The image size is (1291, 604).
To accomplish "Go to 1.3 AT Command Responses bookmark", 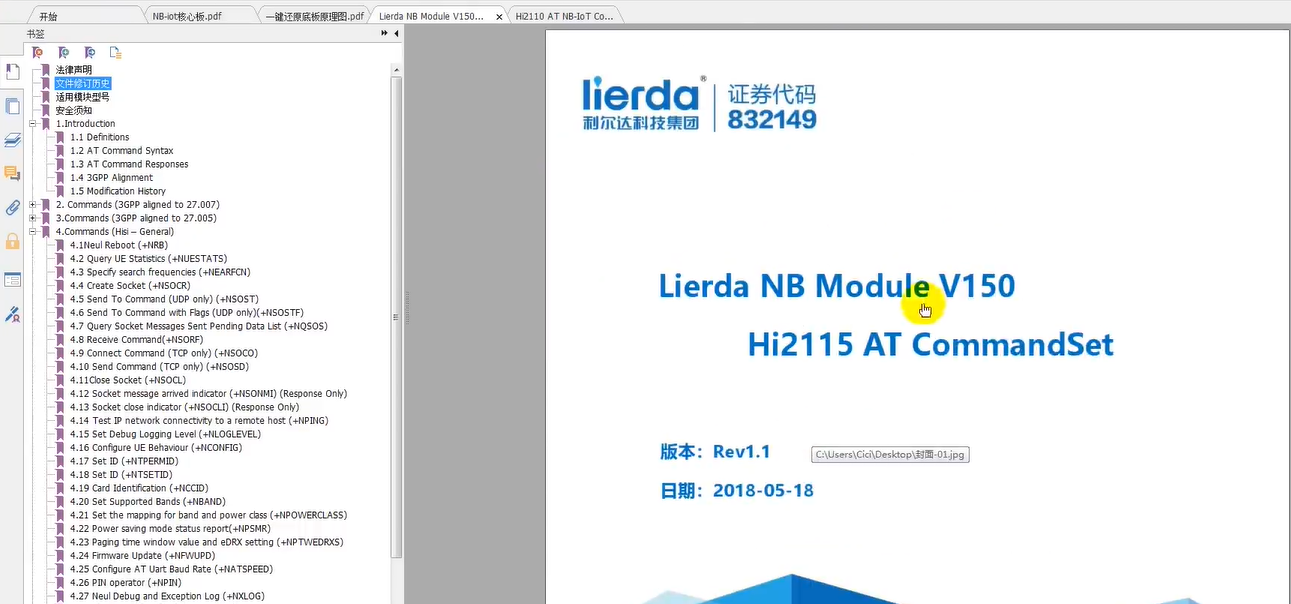I will 129,164.
